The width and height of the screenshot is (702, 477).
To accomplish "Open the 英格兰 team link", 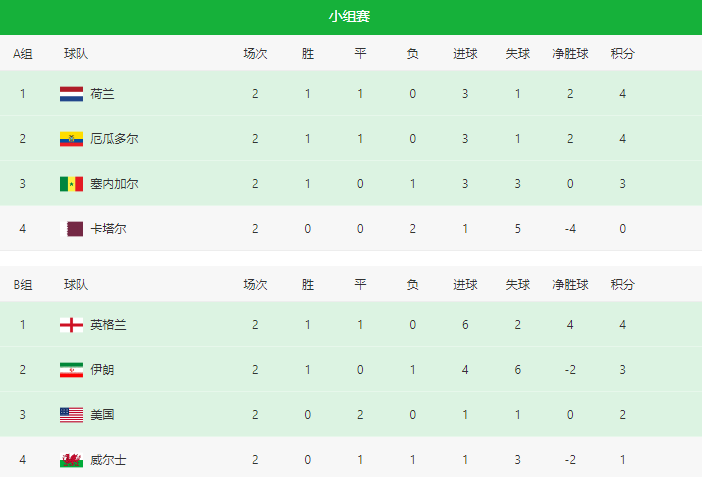I will (x=108, y=325).
